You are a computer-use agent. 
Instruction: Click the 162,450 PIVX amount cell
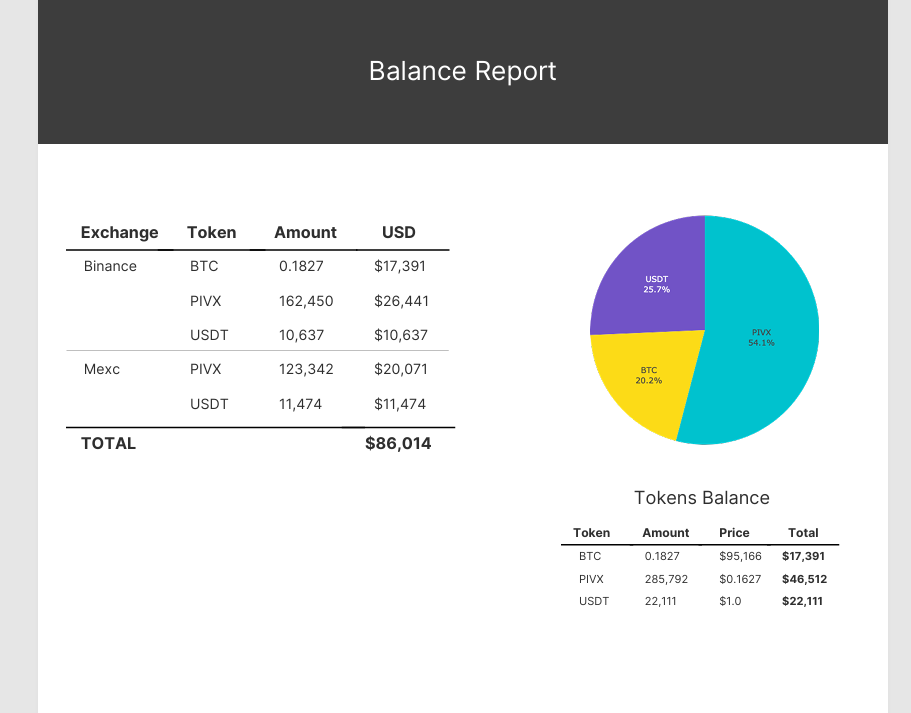(306, 301)
